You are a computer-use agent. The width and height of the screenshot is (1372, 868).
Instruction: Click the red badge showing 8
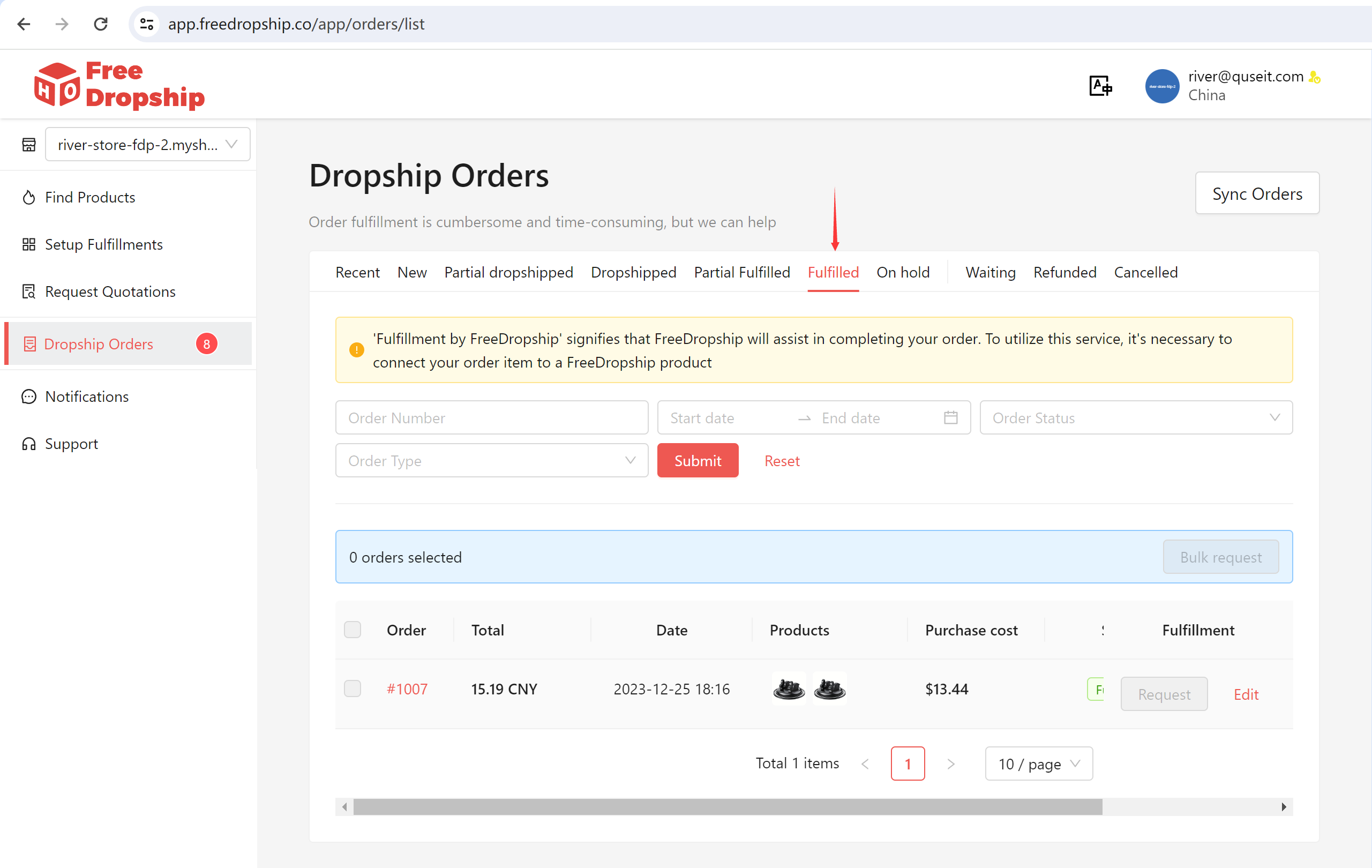pyautogui.click(x=207, y=344)
